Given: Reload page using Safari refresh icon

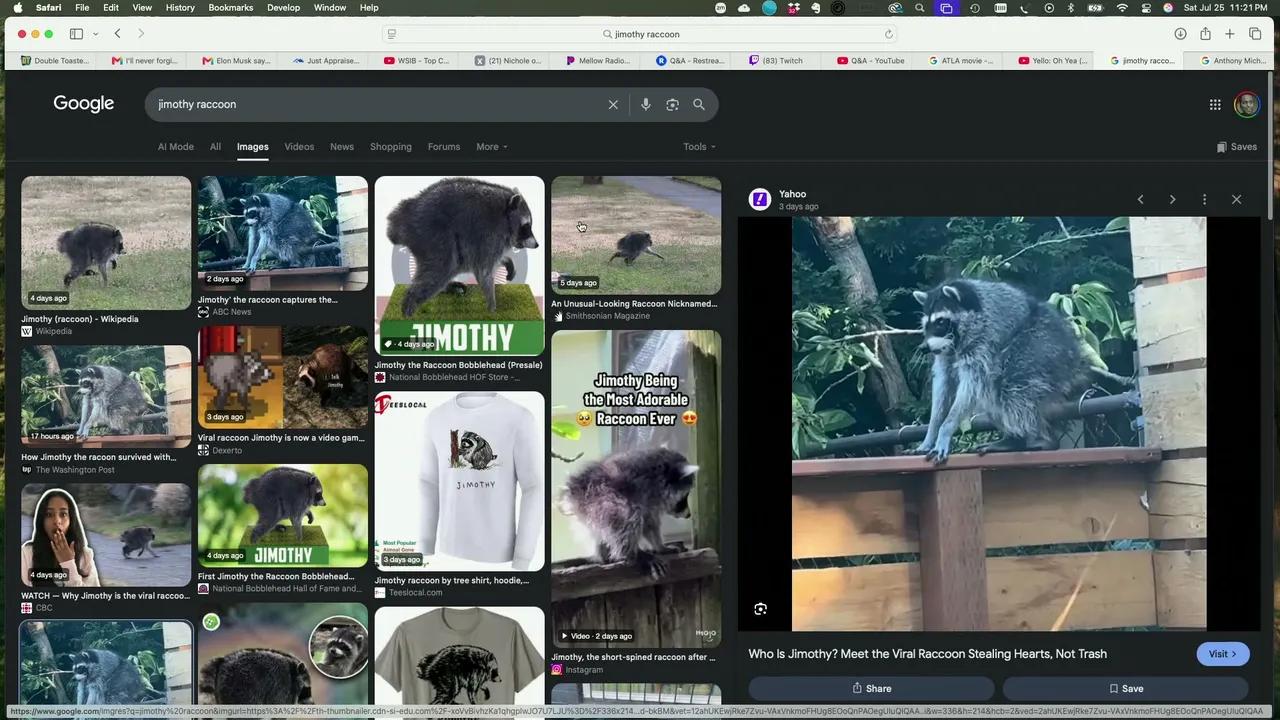Looking at the screenshot, I should click(x=888, y=34).
